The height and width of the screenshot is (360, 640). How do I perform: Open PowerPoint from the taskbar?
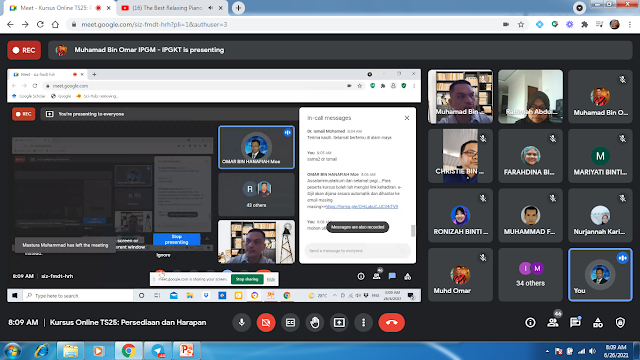point(187,351)
